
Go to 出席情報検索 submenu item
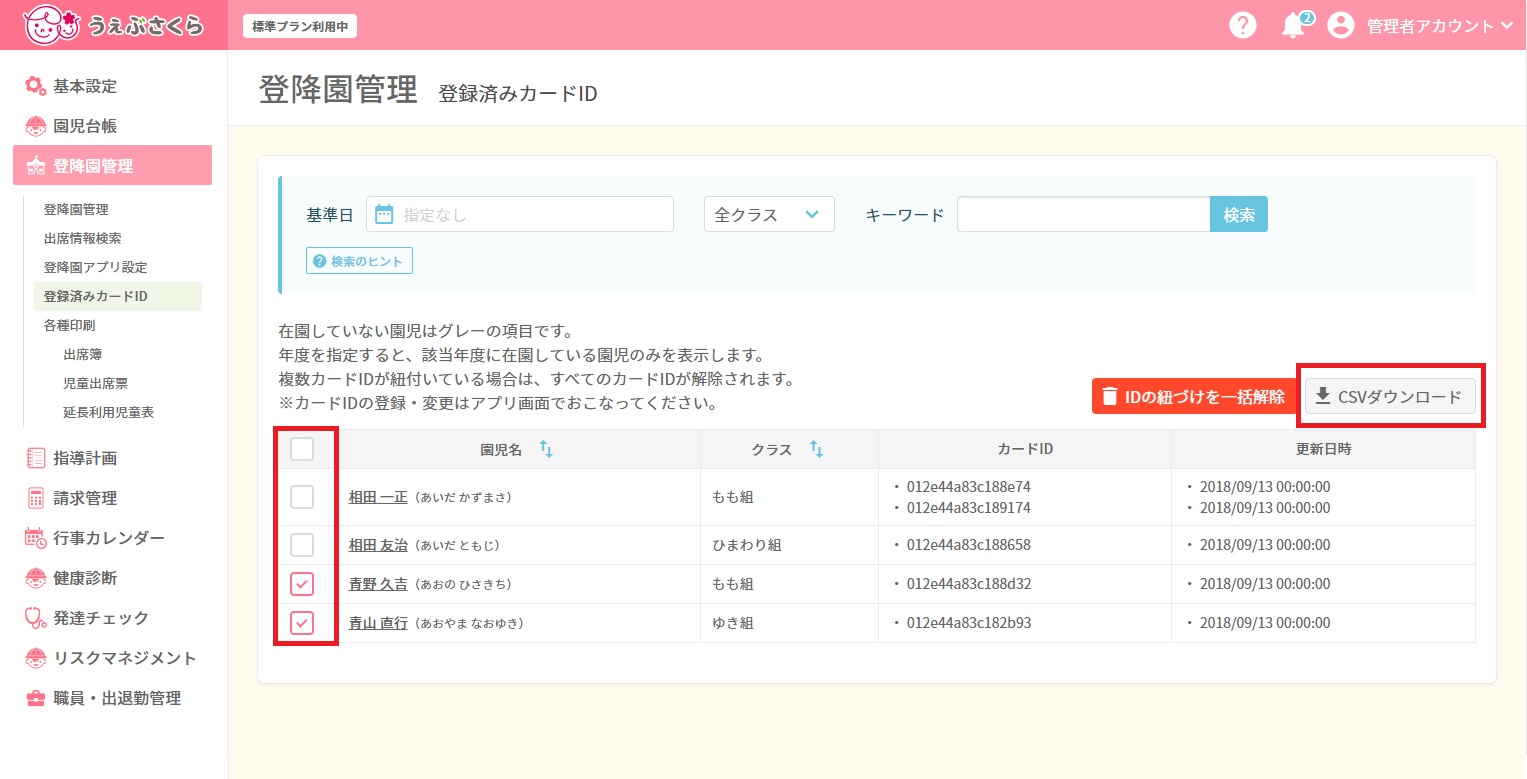83,239
